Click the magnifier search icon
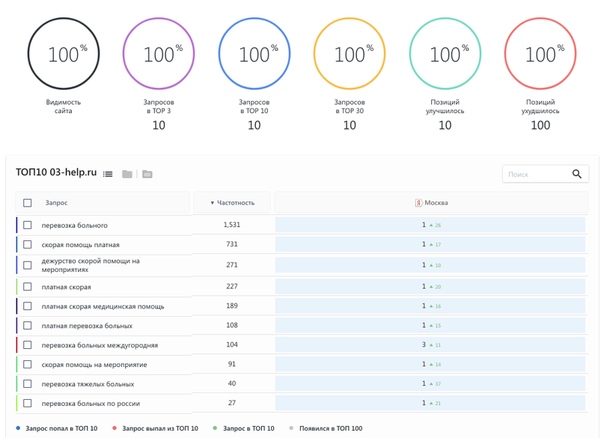604x438 pixels. (577, 174)
